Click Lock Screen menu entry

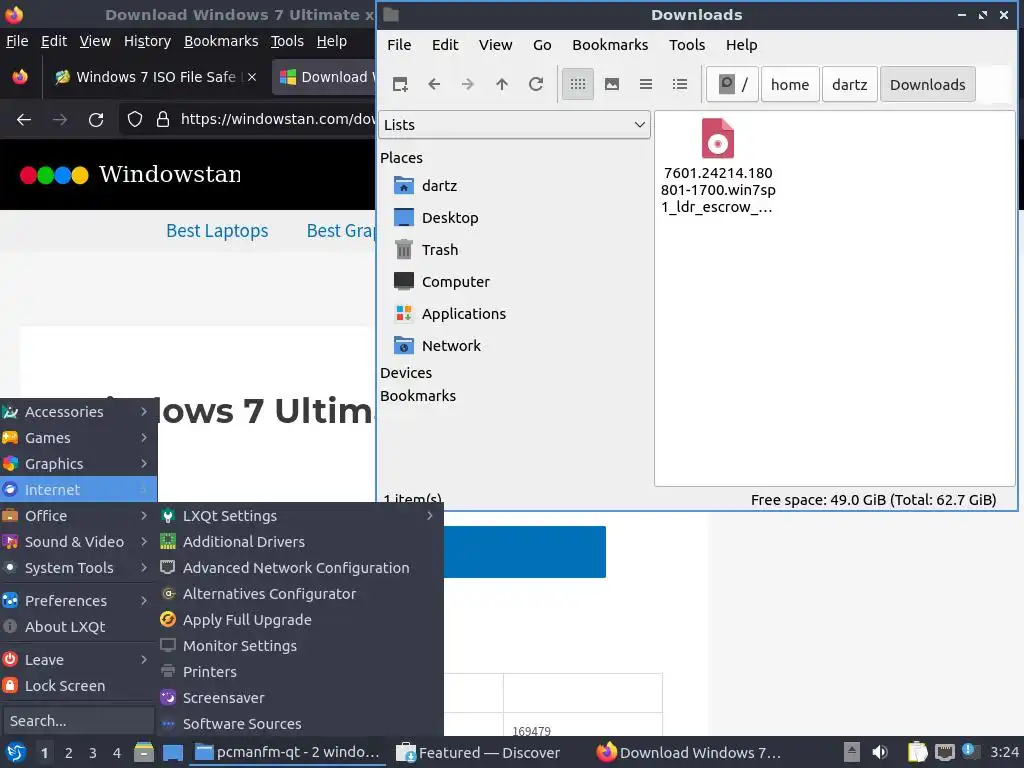(x=78, y=686)
